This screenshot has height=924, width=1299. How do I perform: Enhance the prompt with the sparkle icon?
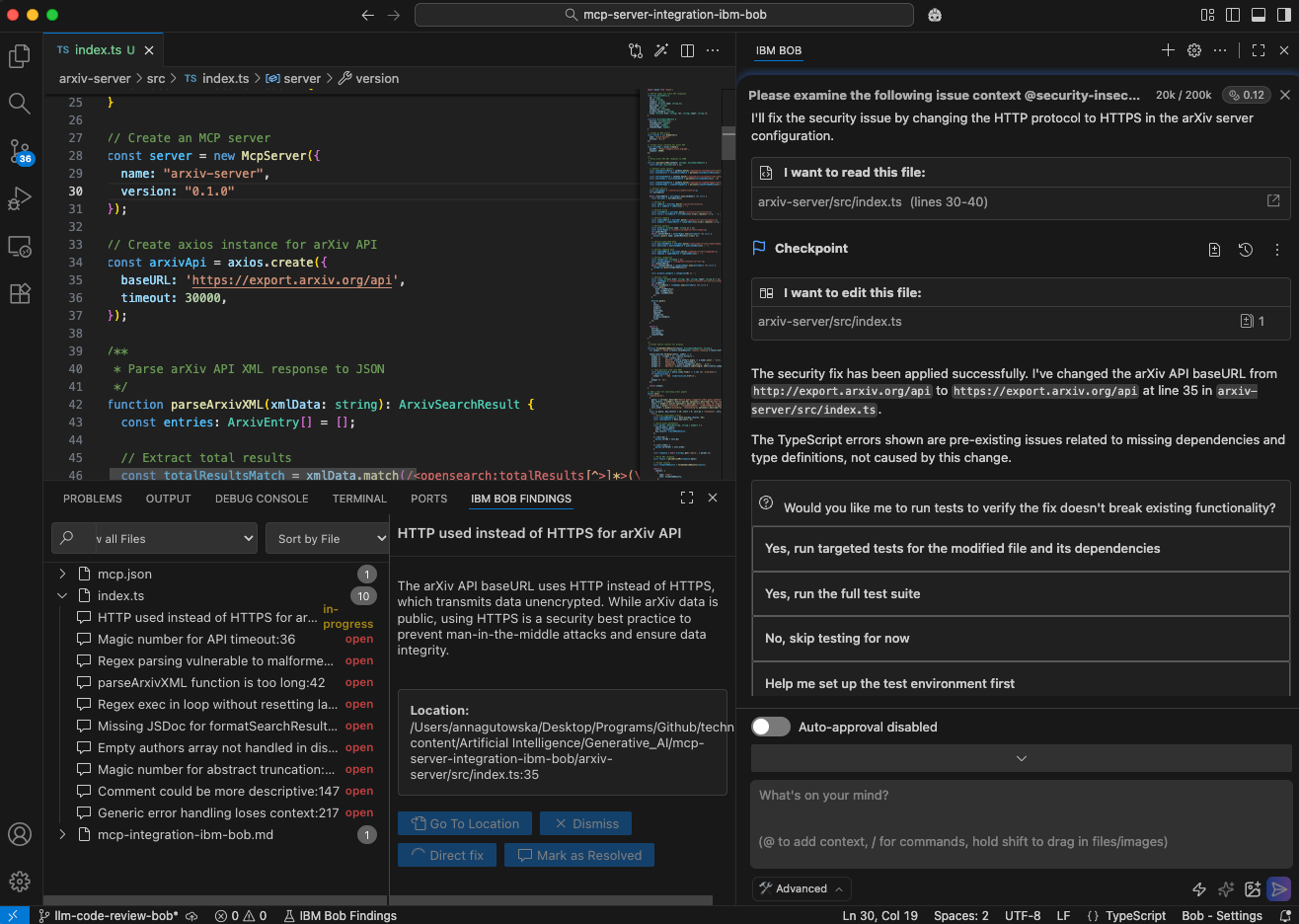[1226, 889]
